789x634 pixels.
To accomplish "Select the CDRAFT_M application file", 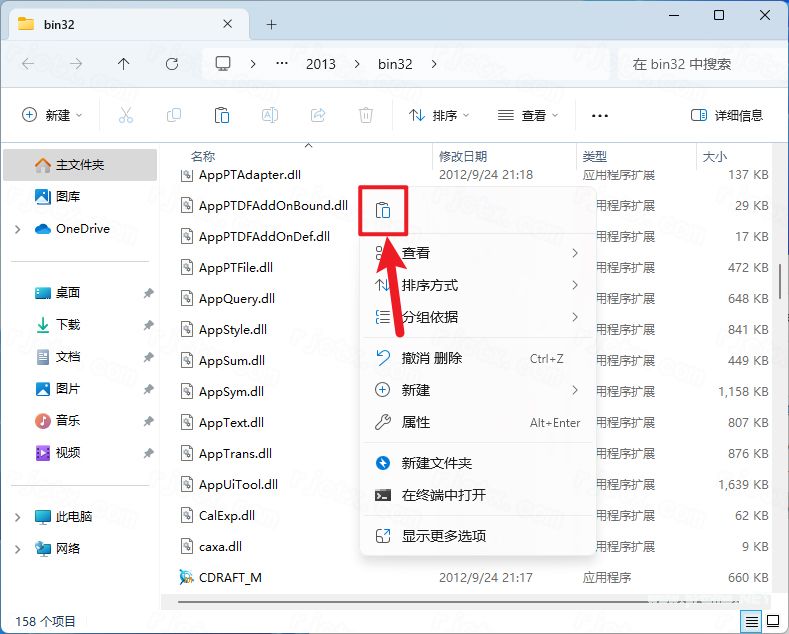I will pyautogui.click(x=220, y=577).
